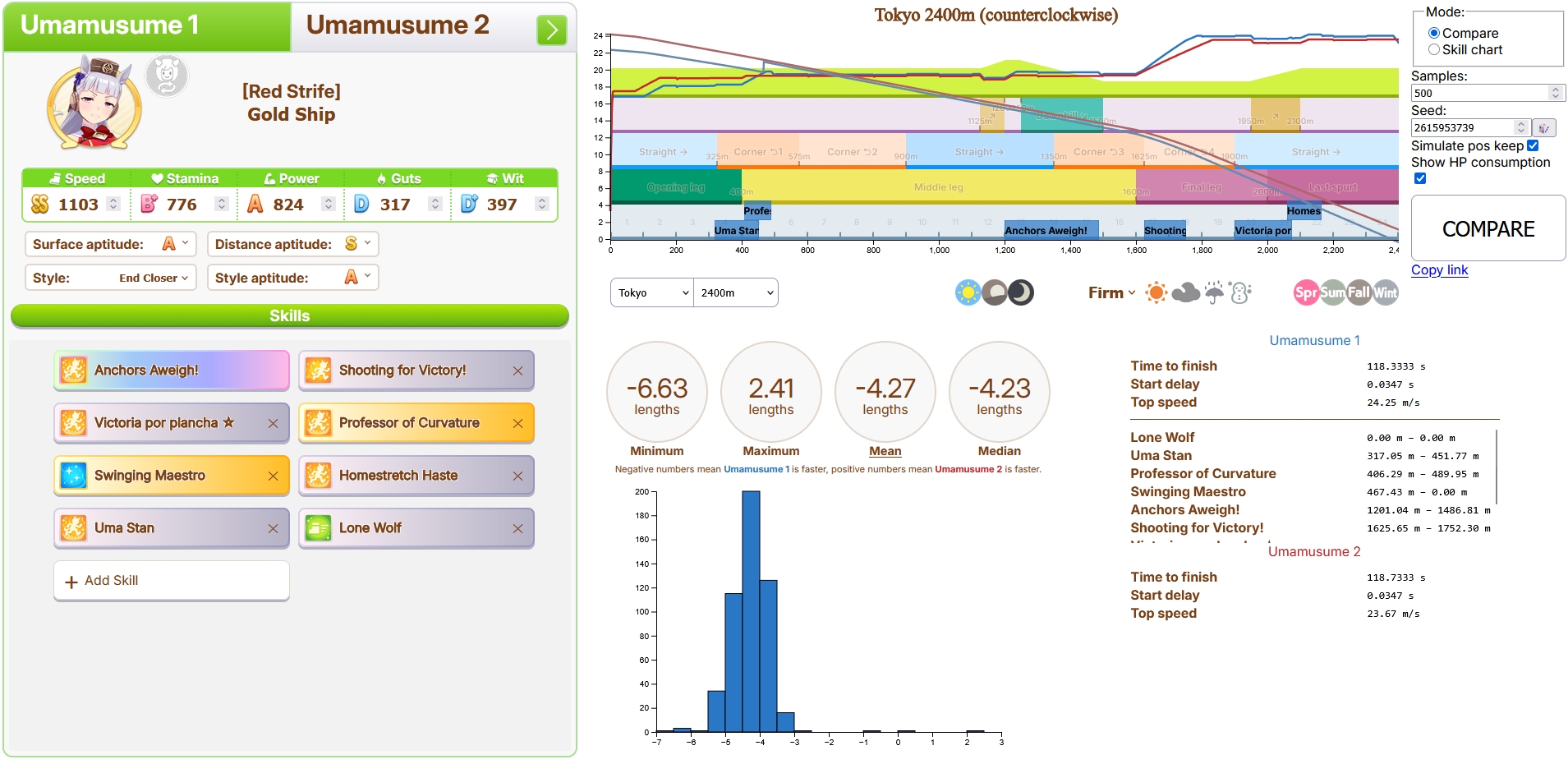Click the COMPARE button
The image size is (1568, 764).
(x=1488, y=228)
